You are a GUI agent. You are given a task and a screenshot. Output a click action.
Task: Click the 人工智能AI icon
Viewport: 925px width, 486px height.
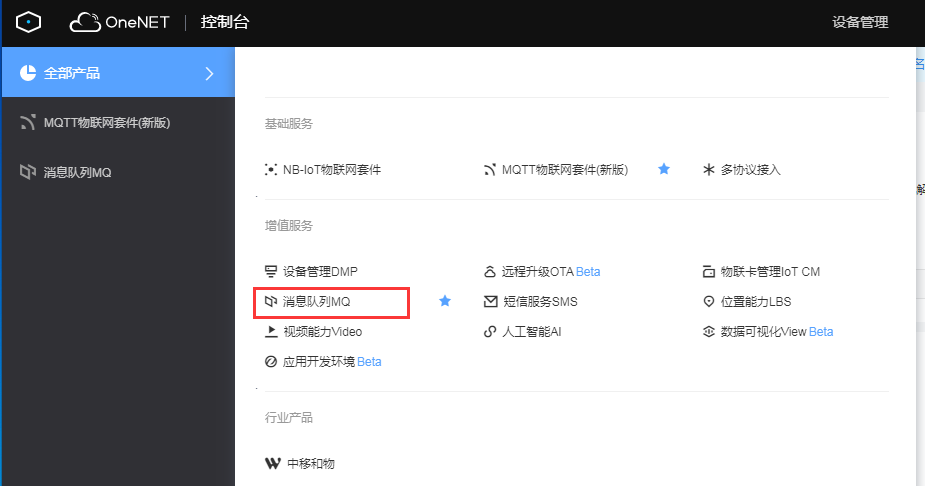click(490, 331)
